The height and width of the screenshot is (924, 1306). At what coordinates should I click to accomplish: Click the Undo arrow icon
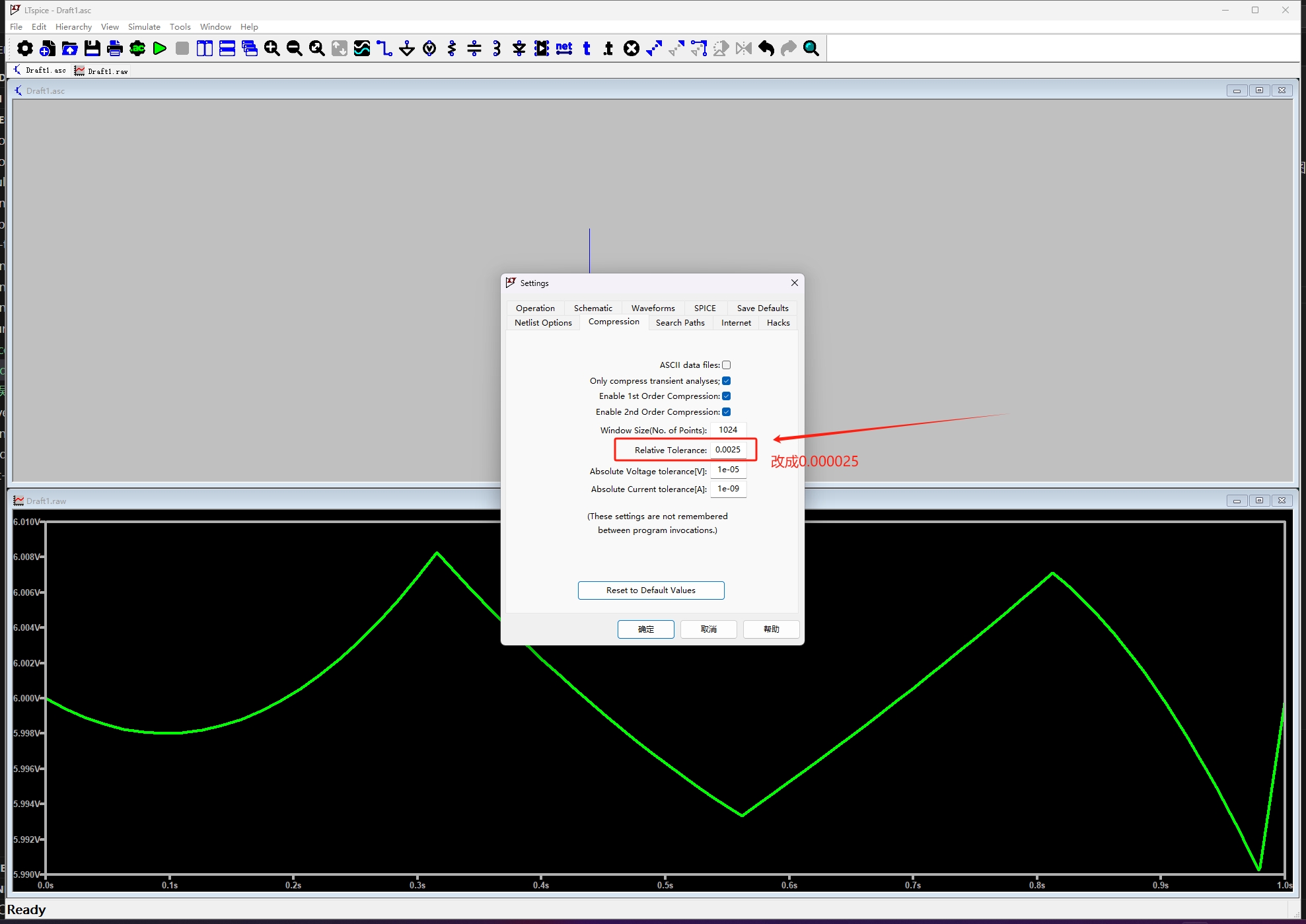click(x=766, y=48)
